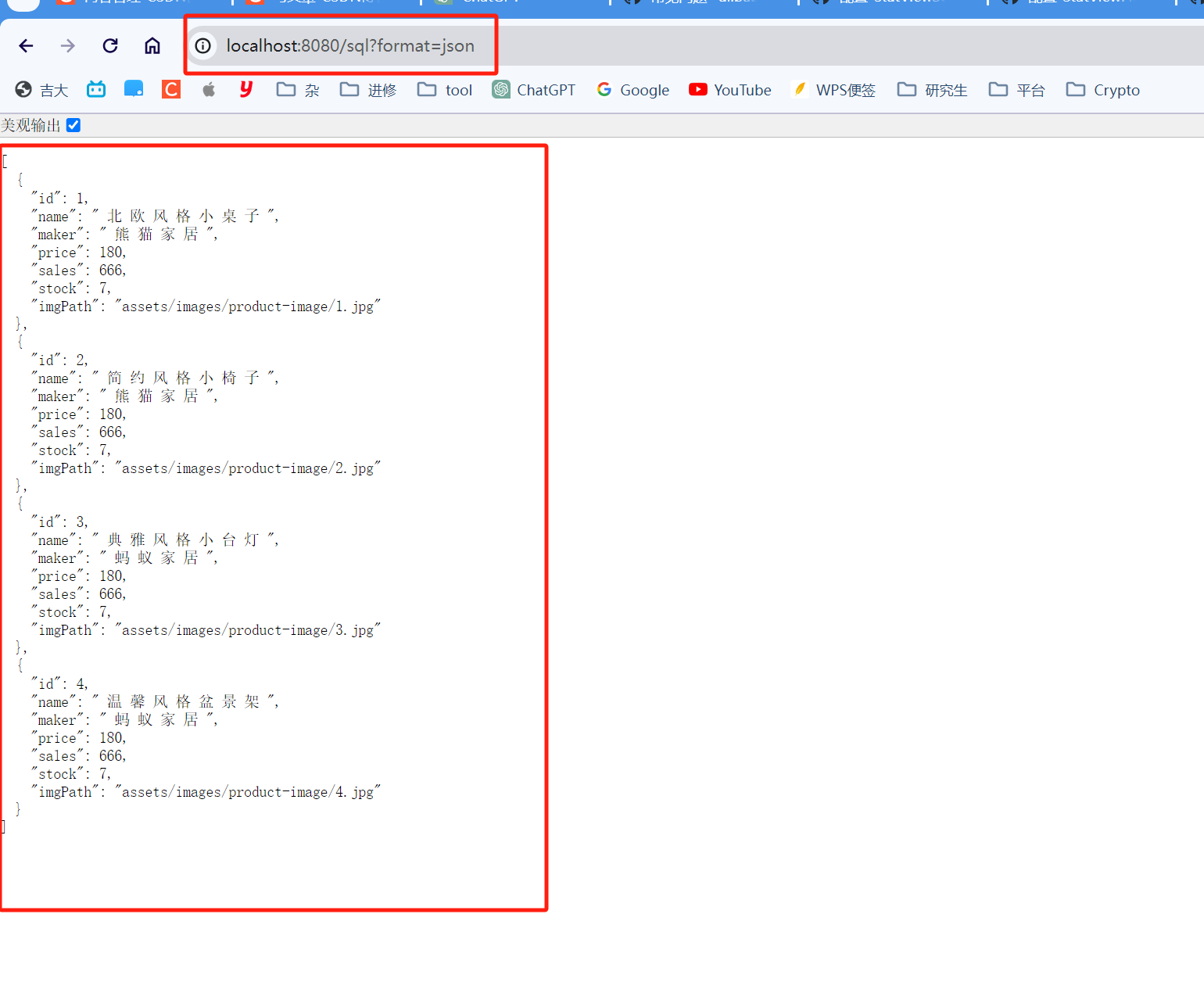Open the Crypto bookmarks folder

click(x=1103, y=90)
